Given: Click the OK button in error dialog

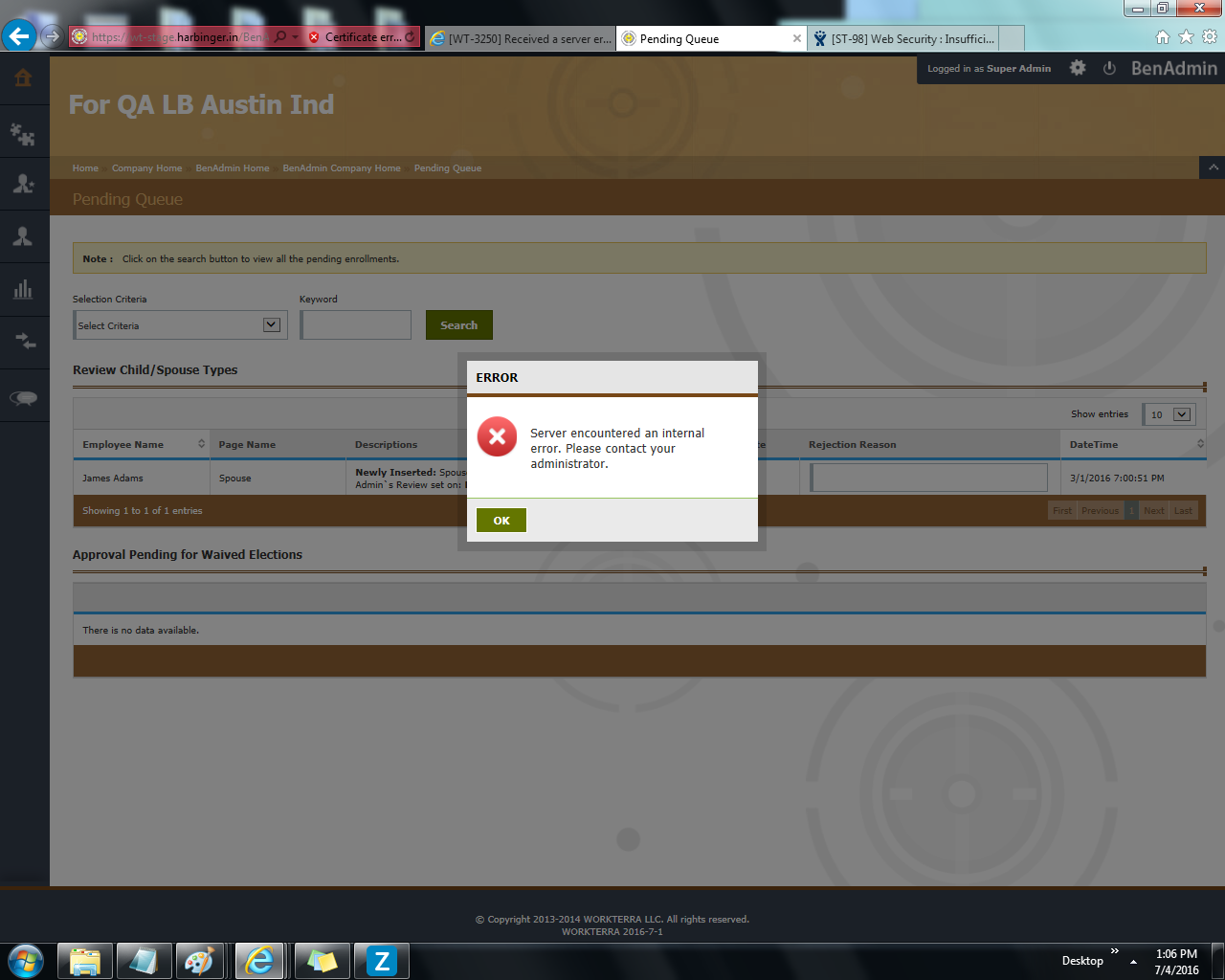Looking at the screenshot, I should (x=501, y=520).
